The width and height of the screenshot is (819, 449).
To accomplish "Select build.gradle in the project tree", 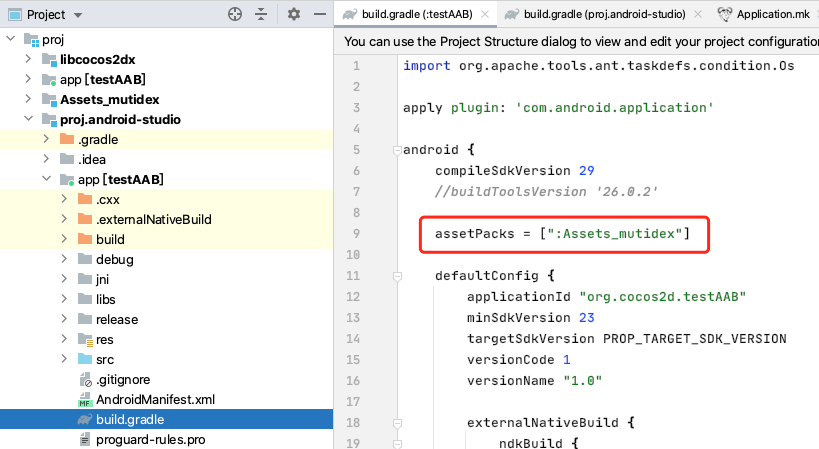I will [130, 419].
